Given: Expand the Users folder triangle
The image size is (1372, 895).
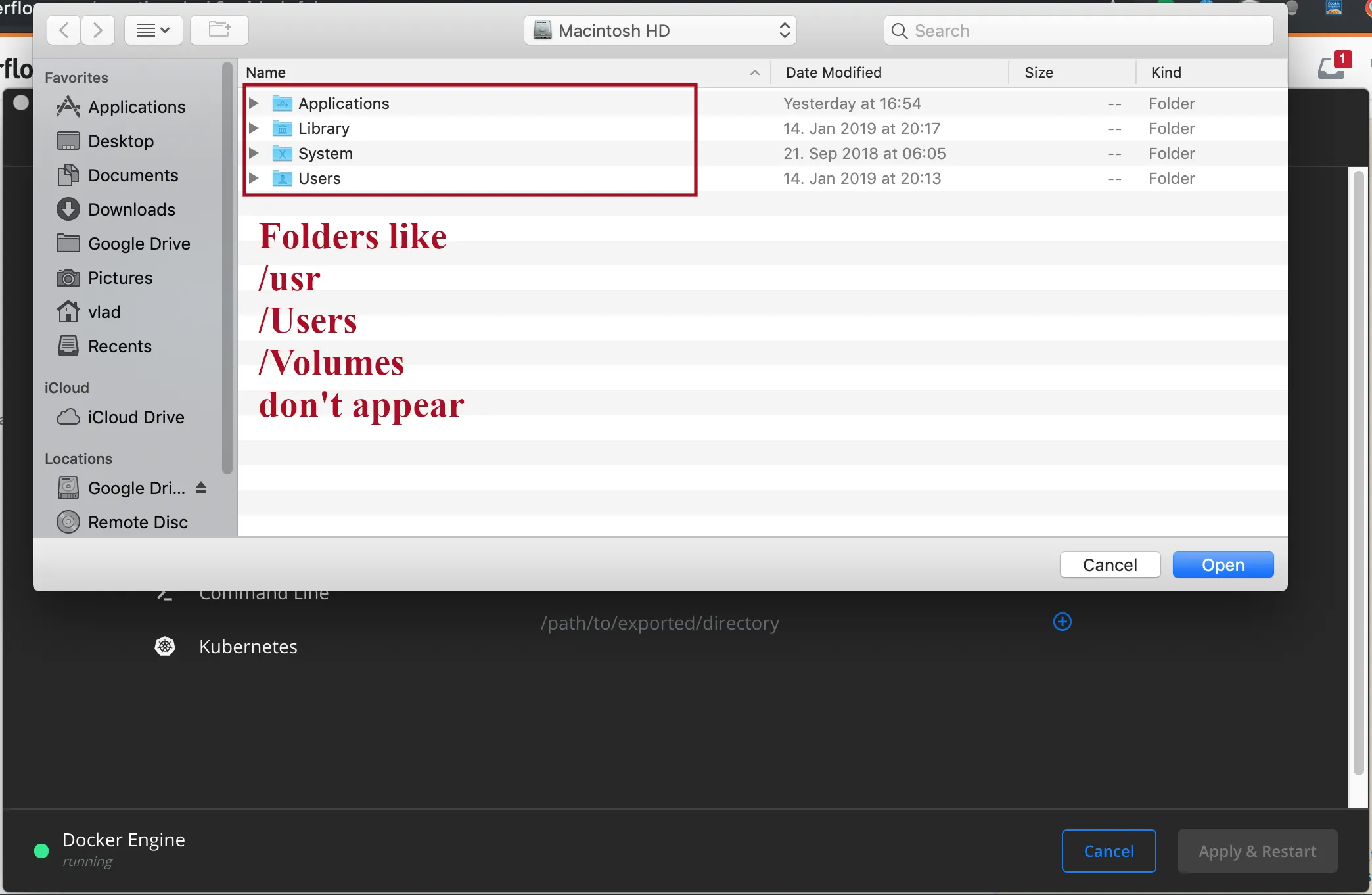Looking at the screenshot, I should 254,178.
